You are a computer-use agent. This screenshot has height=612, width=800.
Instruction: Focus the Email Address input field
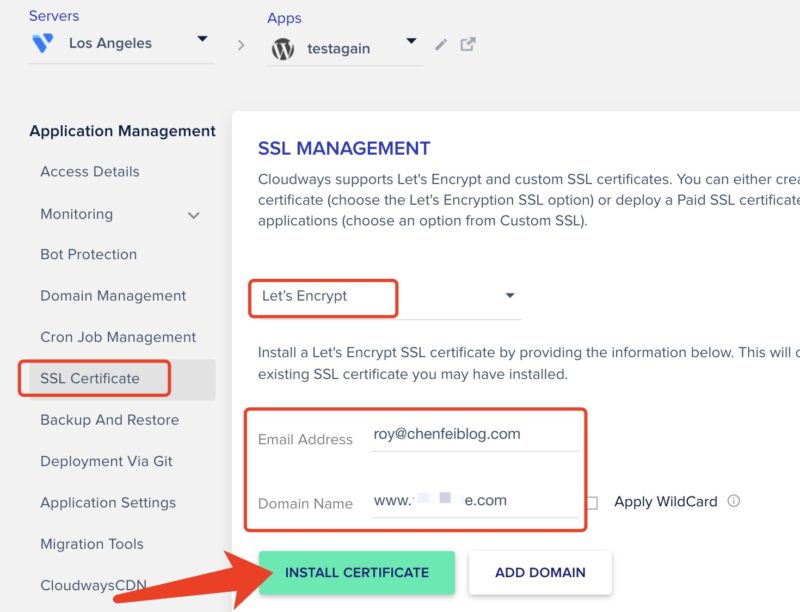[x=474, y=435]
